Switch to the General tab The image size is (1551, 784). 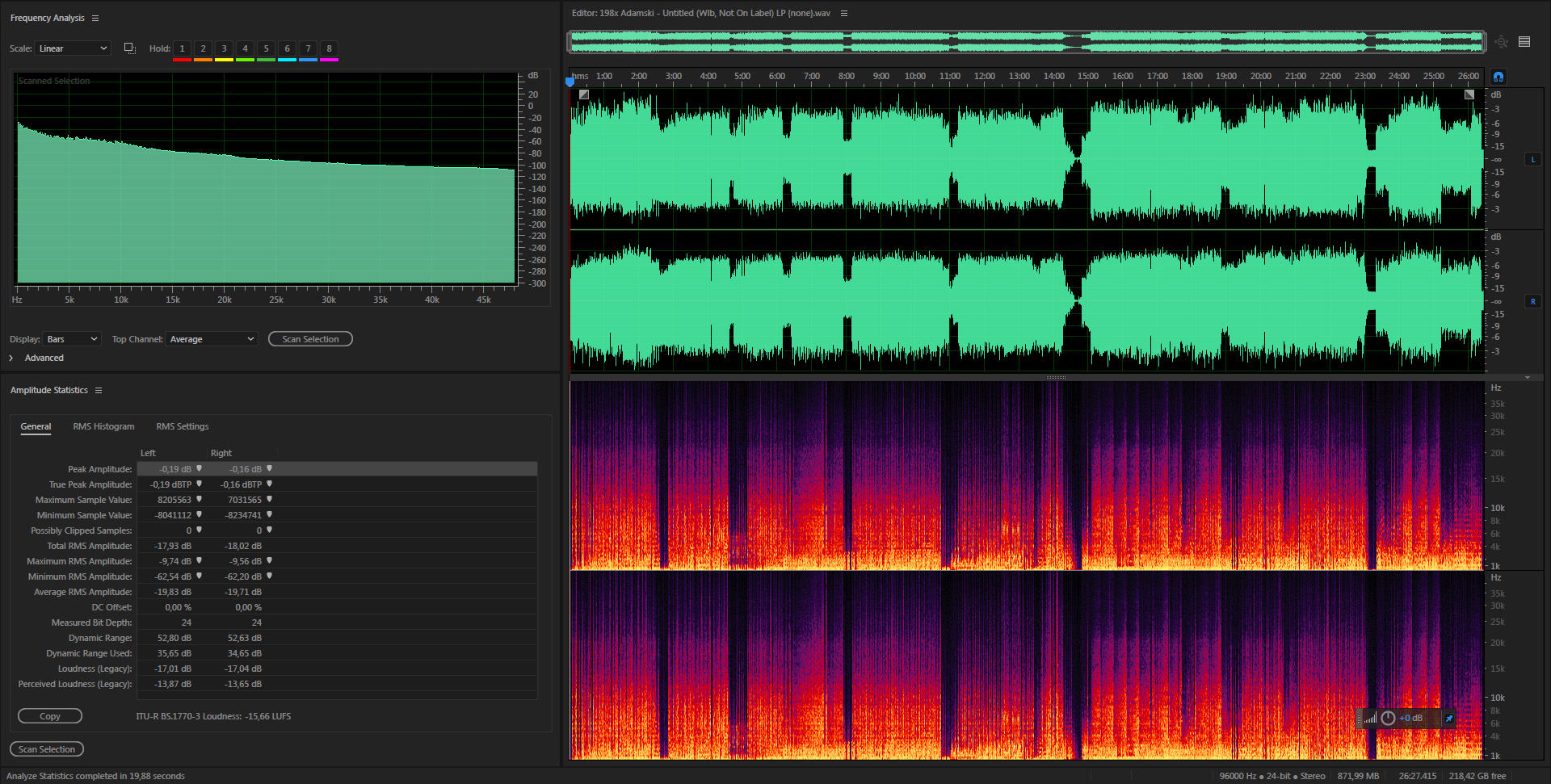point(36,426)
